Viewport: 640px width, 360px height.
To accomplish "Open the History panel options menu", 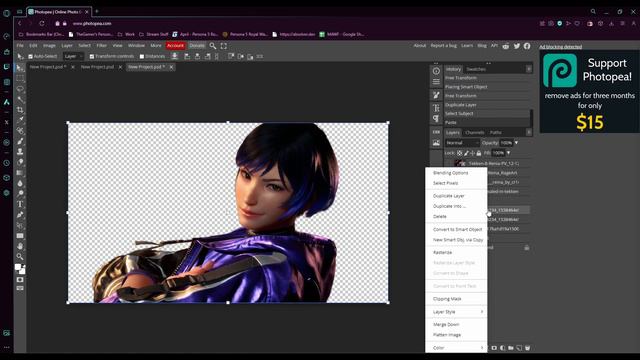I will (x=529, y=69).
